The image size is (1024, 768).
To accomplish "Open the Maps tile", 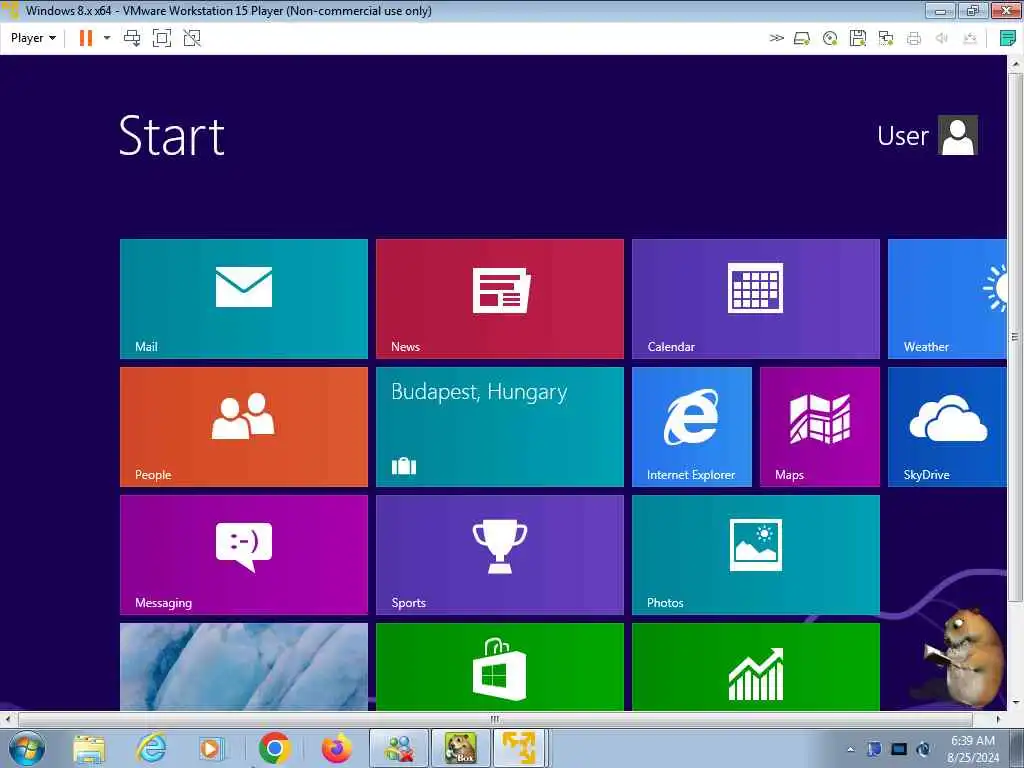I will 820,426.
